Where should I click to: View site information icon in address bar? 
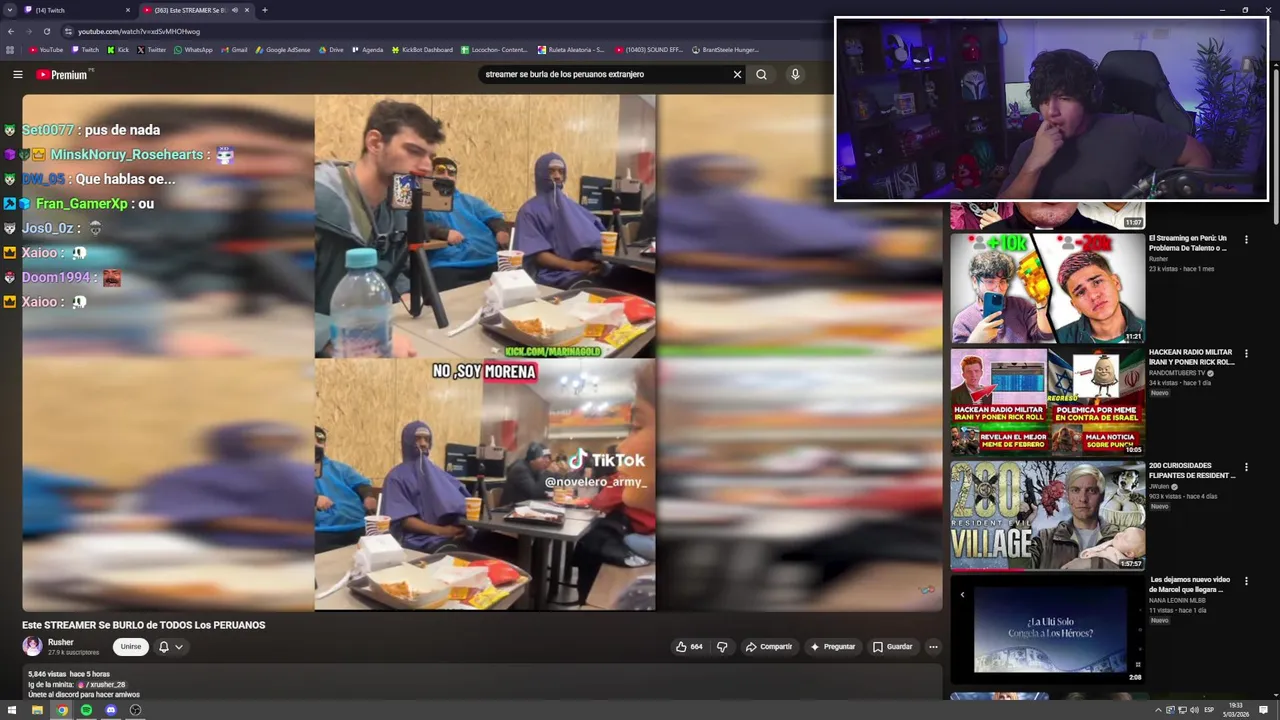tap(68, 31)
